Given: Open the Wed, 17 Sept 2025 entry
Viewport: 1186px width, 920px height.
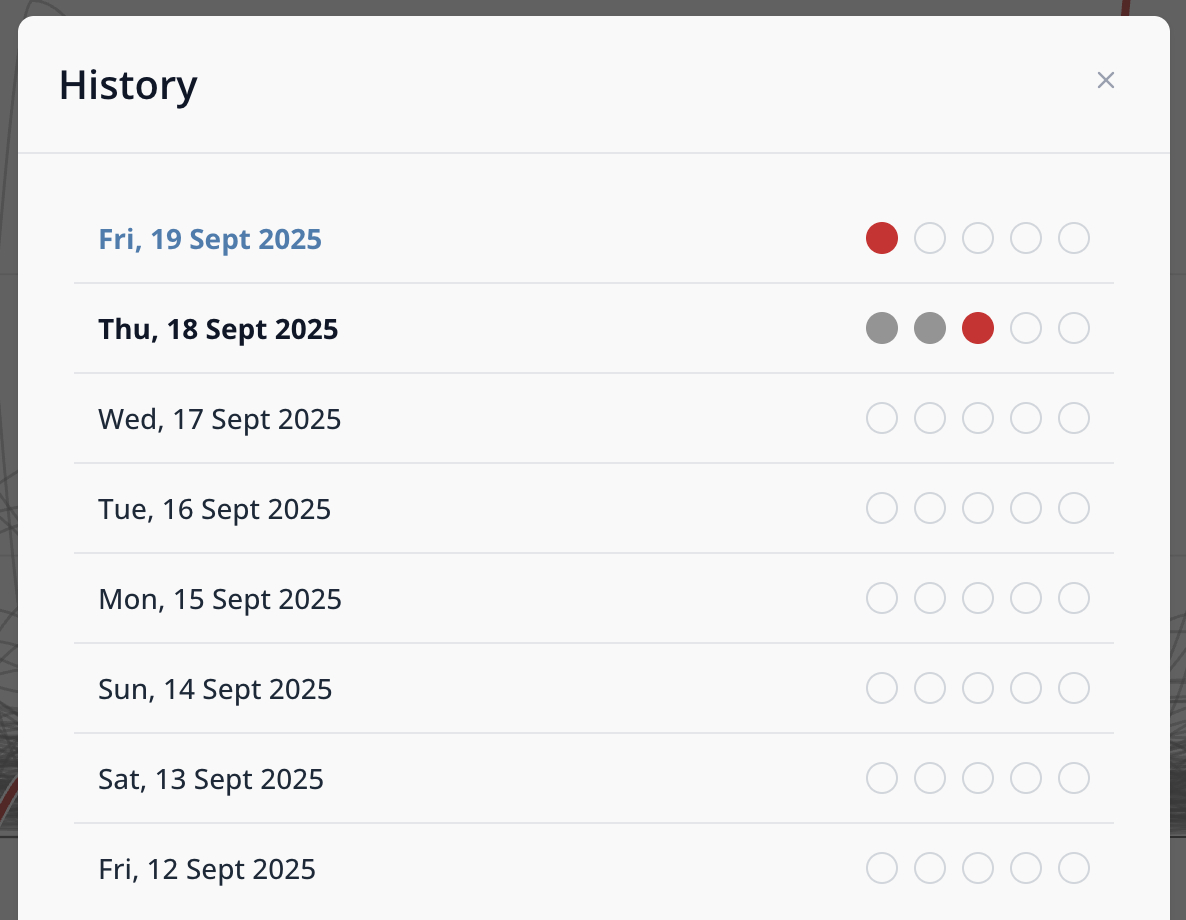Looking at the screenshot, I should [x=220, y=420].
